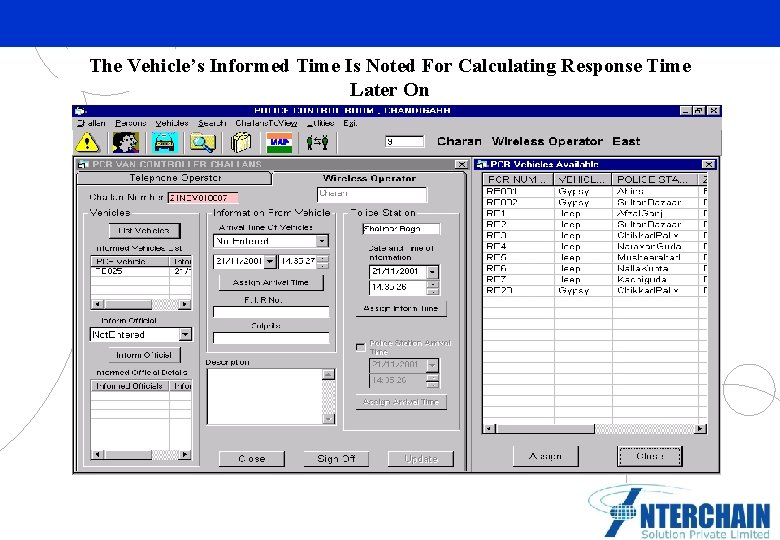Click Assign Arrival Time under Information From Vehicle

point(271,282)
